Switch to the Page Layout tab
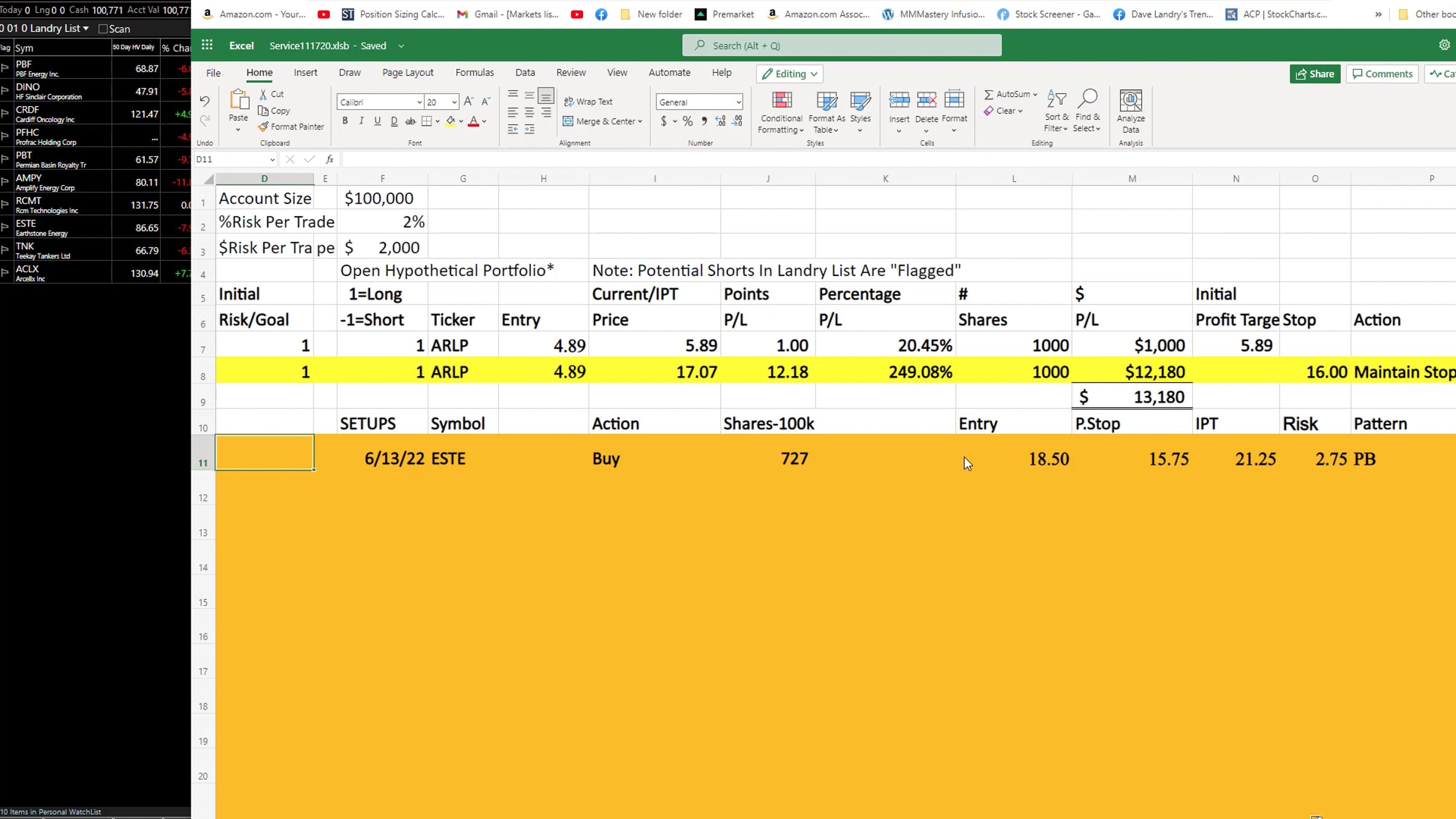Screen dimensions: 1456x819 tap(408, 72)
